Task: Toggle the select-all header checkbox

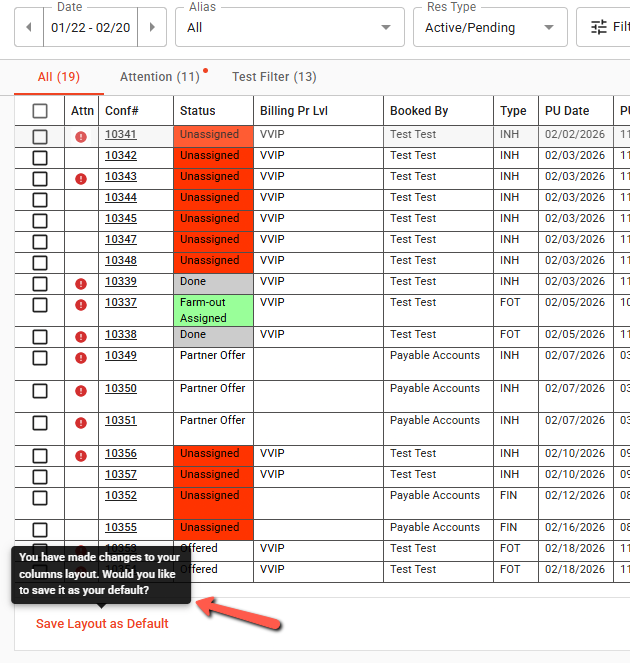Action: (40, 111)
